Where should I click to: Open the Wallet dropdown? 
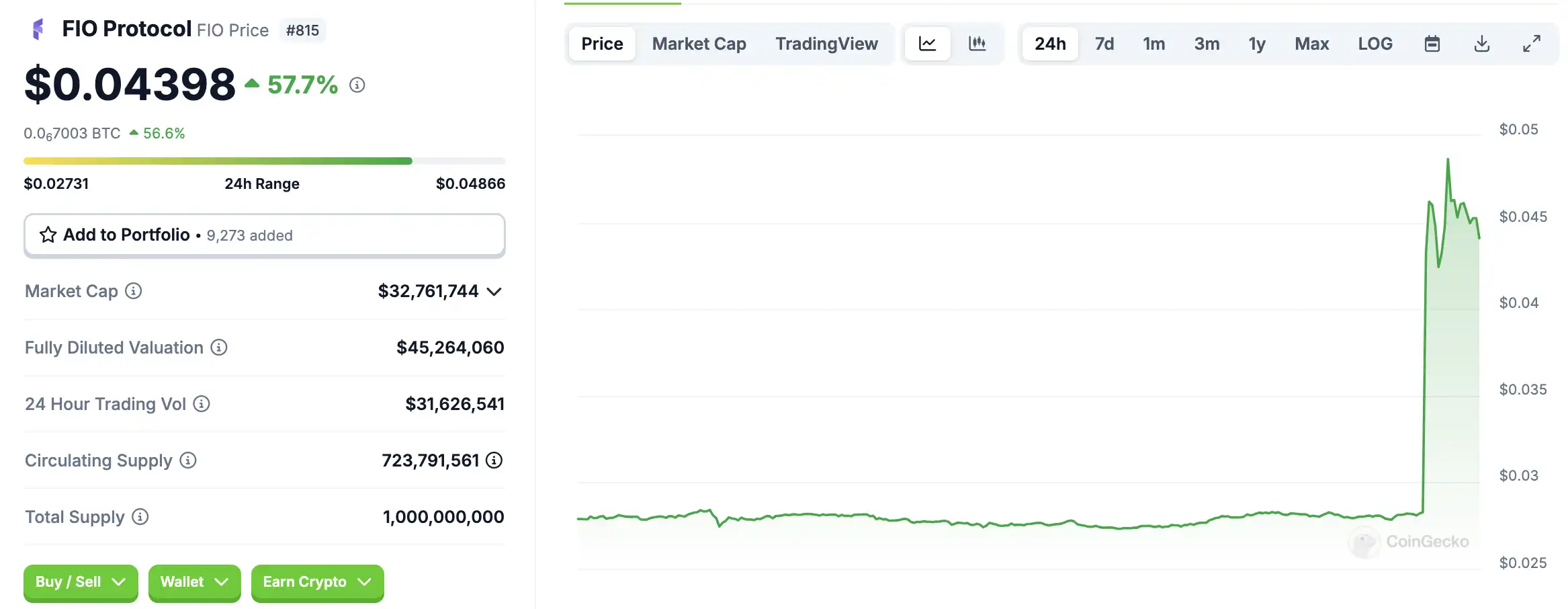point(194,582)
